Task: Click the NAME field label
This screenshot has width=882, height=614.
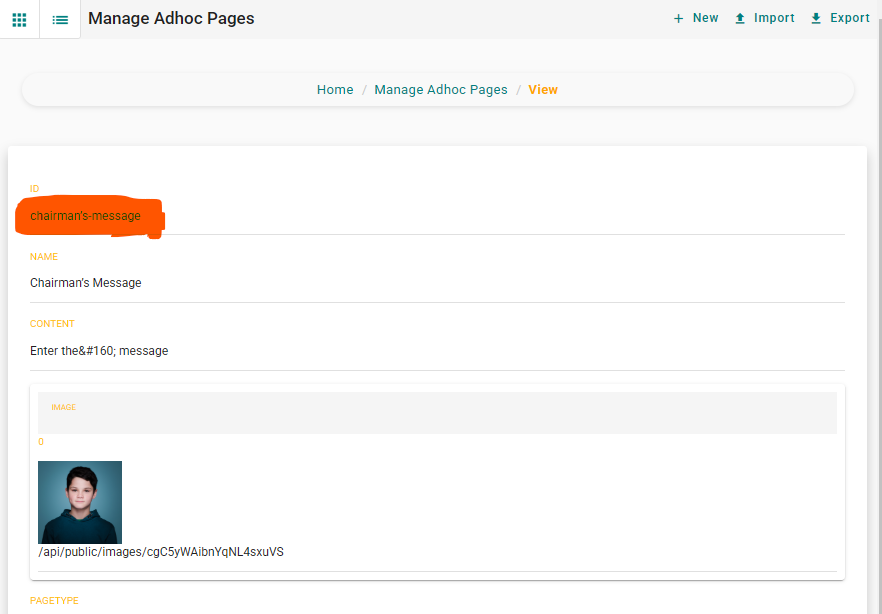Action: [x=44, y=256]
